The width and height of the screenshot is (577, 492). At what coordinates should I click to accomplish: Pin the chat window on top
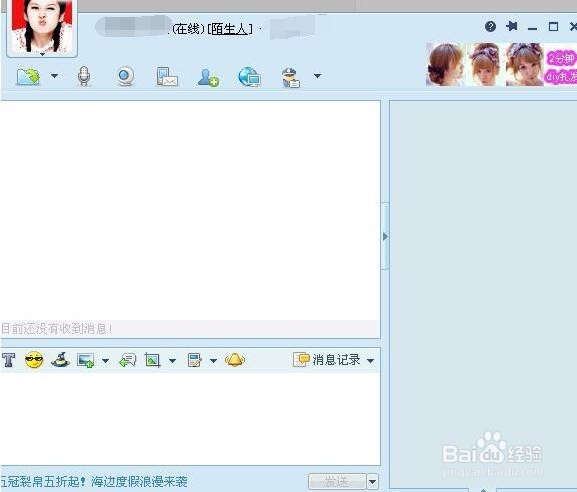click(x=512, y=26)
